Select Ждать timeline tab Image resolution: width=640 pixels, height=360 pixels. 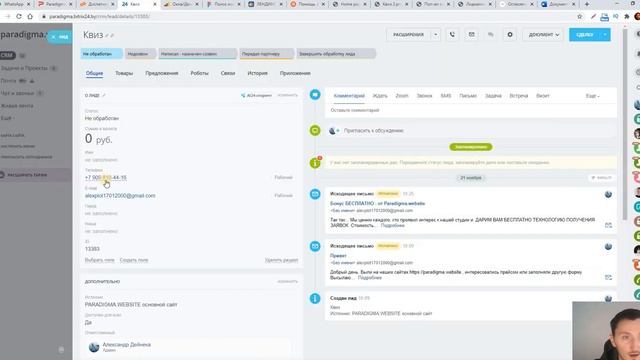380,96
